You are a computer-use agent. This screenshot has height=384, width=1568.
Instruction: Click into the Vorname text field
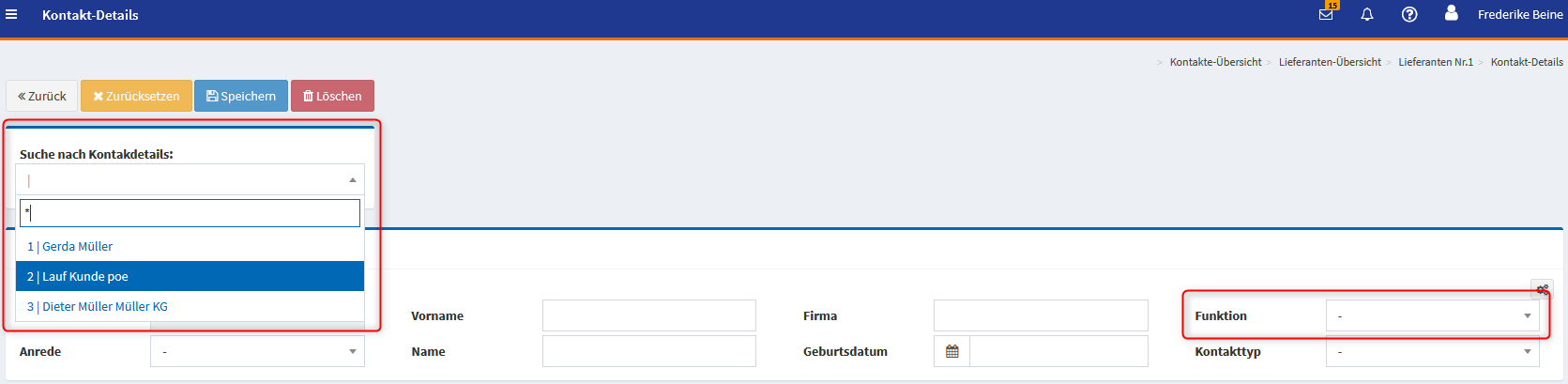[x=648, y=315]
